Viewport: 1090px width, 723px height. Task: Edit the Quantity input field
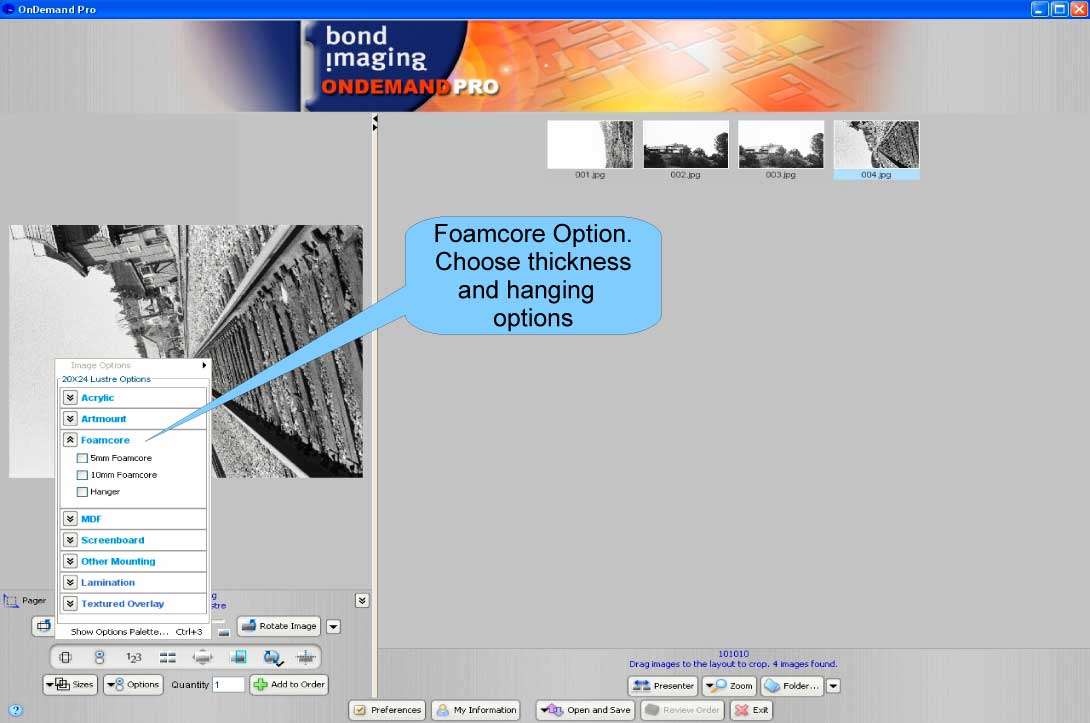(x=227, y=685)
